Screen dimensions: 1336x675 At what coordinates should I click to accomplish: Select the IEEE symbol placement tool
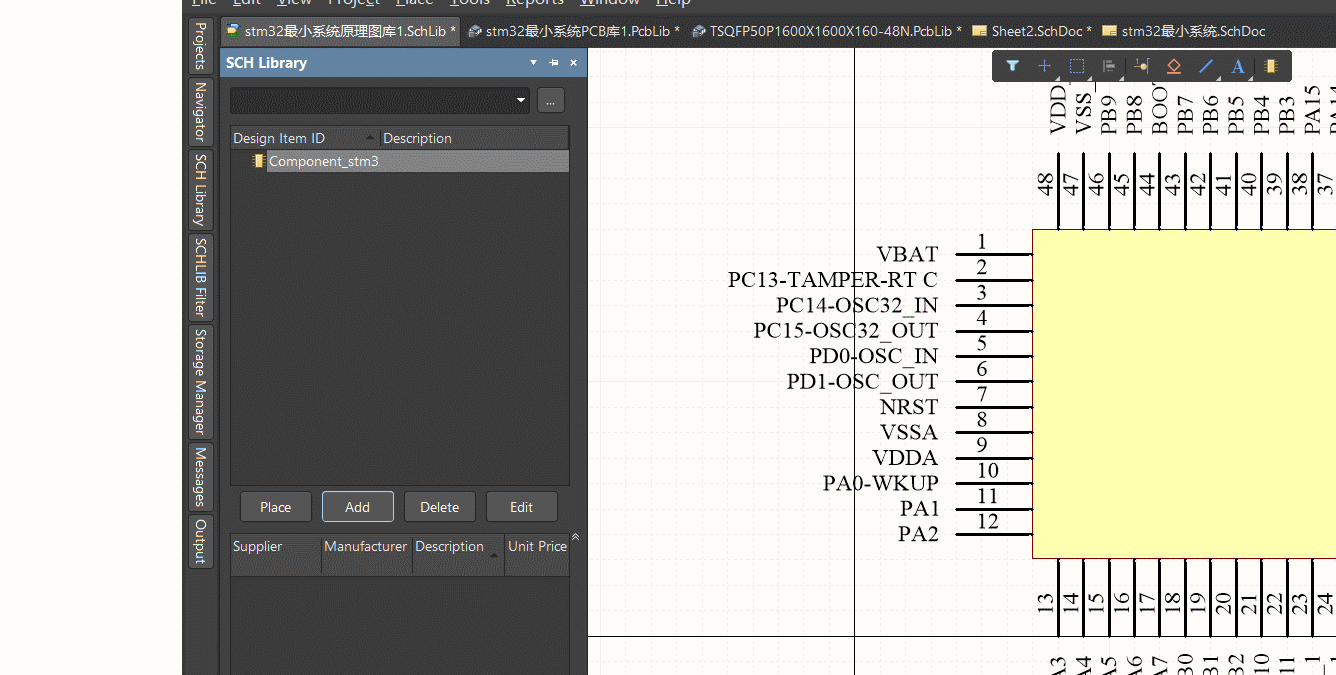coord(1174,67)
